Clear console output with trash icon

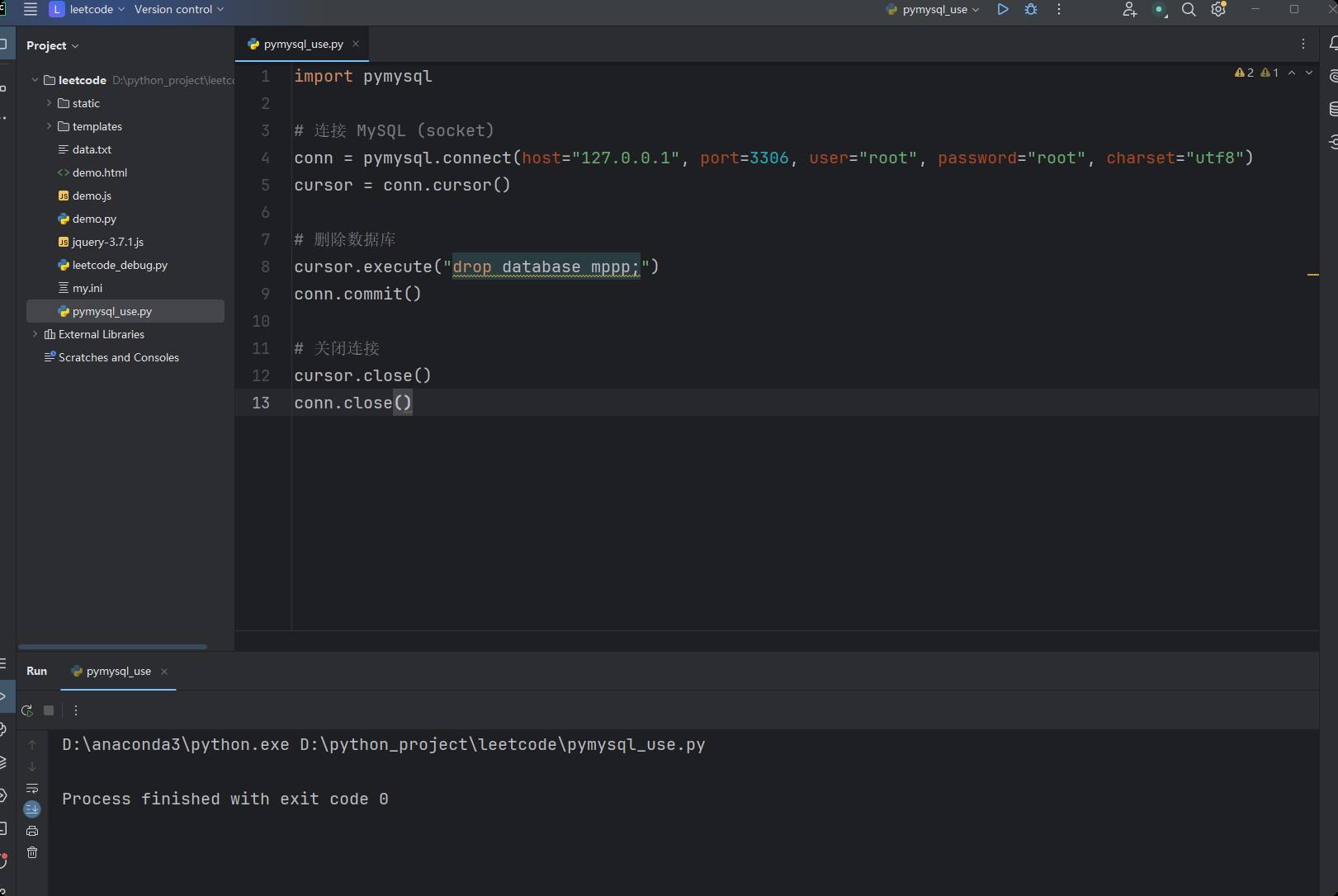pyautogui.click(x=32, y=852)
